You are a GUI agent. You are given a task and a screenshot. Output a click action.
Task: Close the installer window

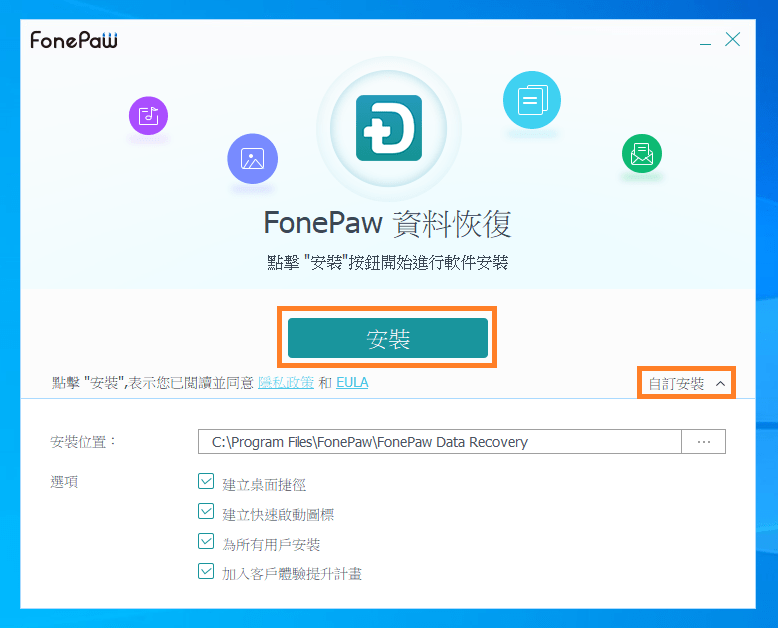(x=732, y=39)
